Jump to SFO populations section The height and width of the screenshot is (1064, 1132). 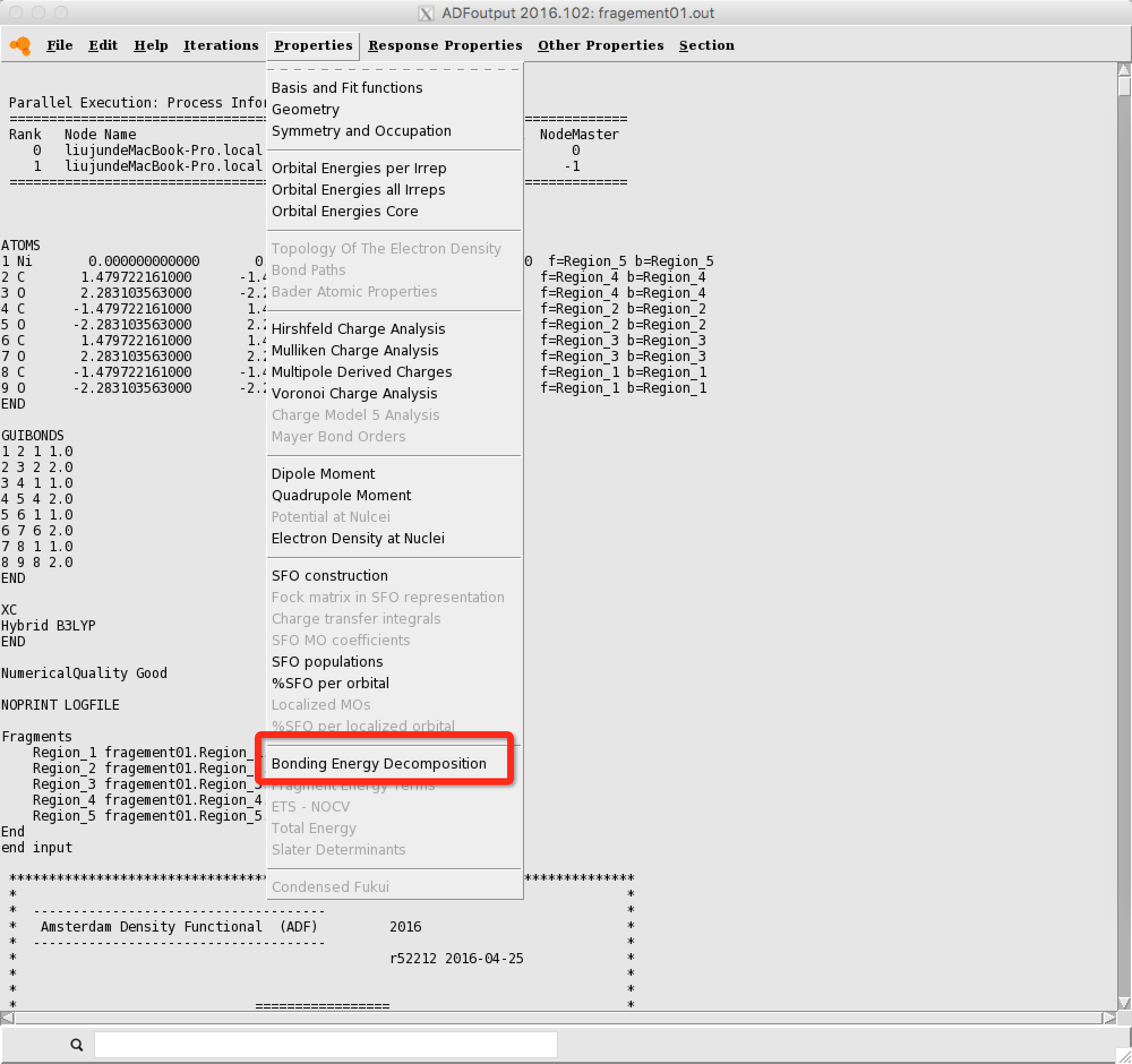[x=327, y=662]
